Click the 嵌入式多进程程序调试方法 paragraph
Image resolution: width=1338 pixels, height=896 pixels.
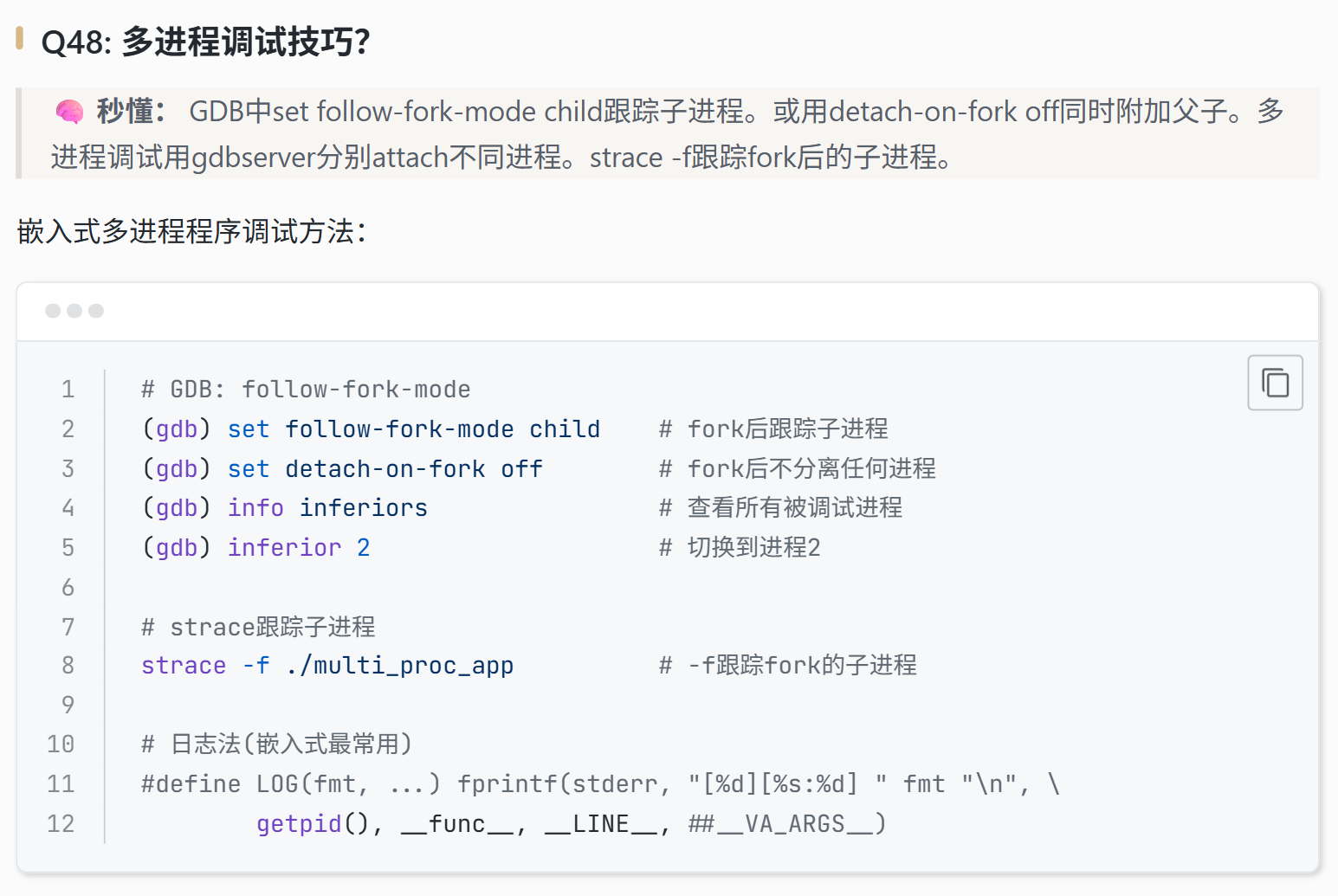(191, 231)
